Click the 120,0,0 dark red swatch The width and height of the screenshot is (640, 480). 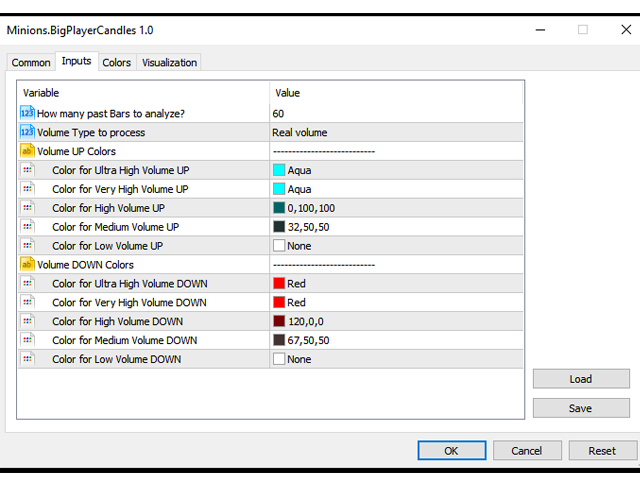coord(279,321)
